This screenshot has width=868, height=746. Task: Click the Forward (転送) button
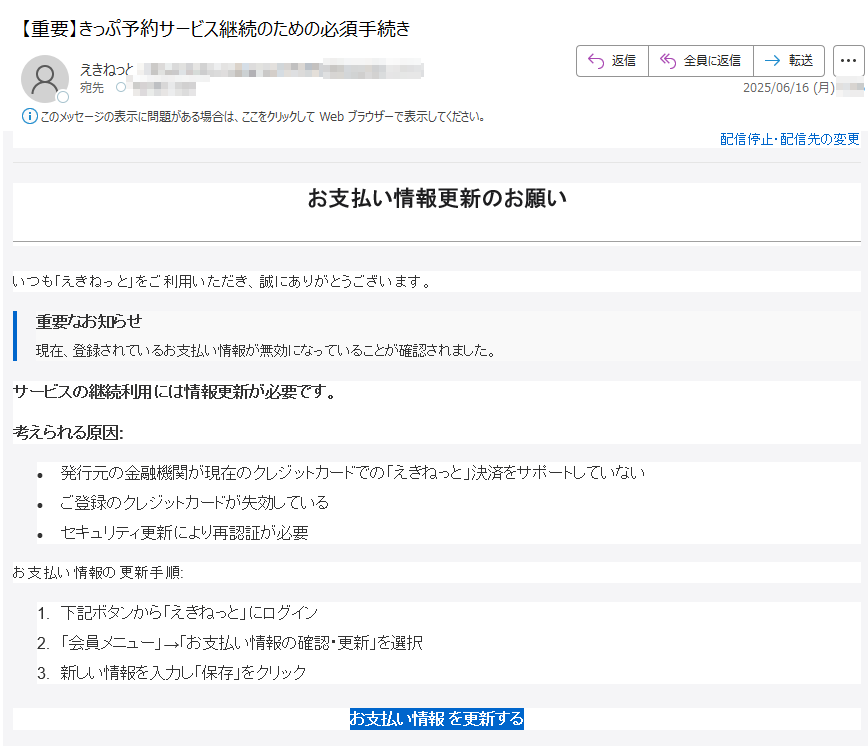tap(789, 61)
